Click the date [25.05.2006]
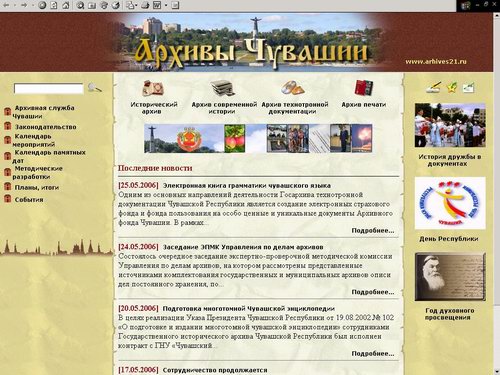Screen dimensions: 500x375 click(138, 185)
